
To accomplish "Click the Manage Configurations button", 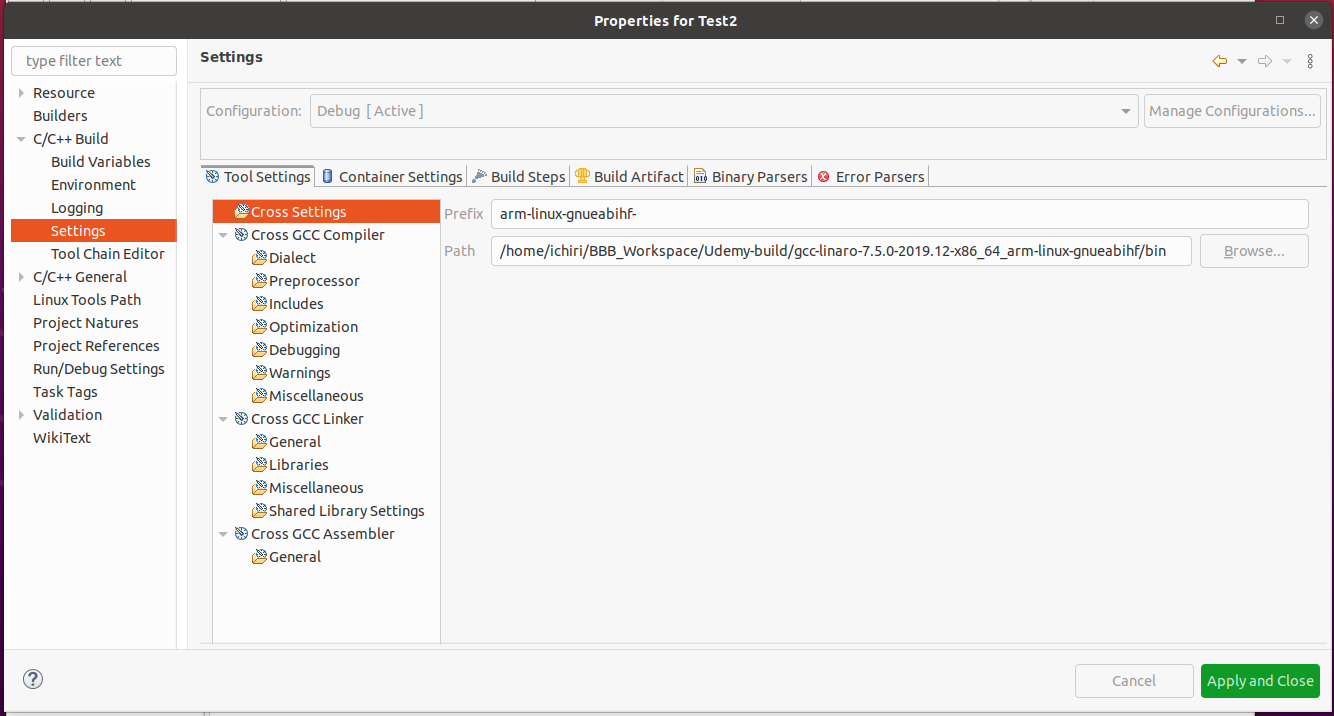I will point(1232,111).
